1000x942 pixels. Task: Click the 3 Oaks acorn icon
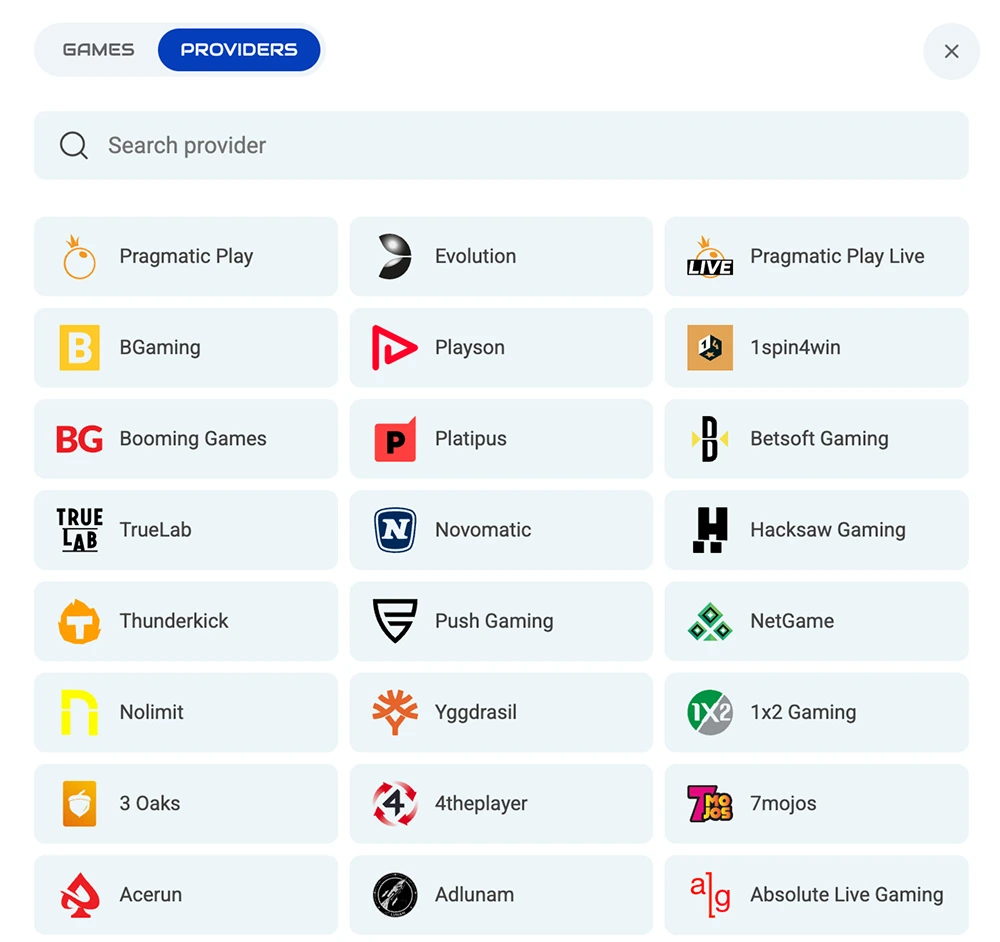point(79,803)
